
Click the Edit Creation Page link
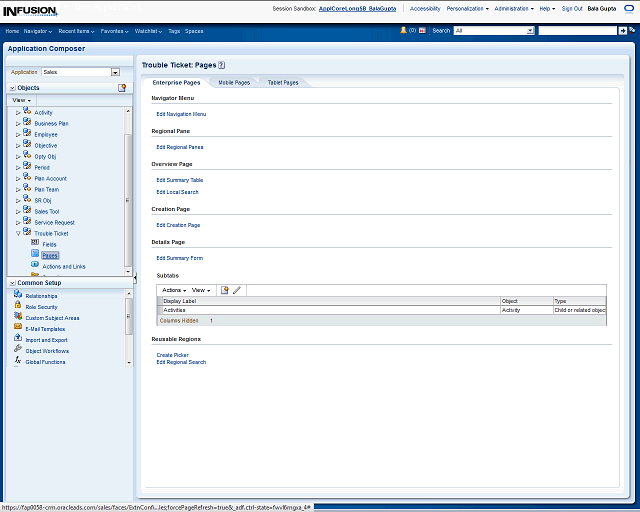coord(178,225)
